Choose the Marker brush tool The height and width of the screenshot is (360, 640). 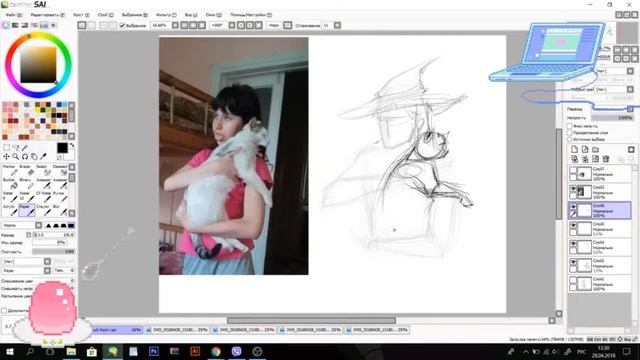(10, 171)
